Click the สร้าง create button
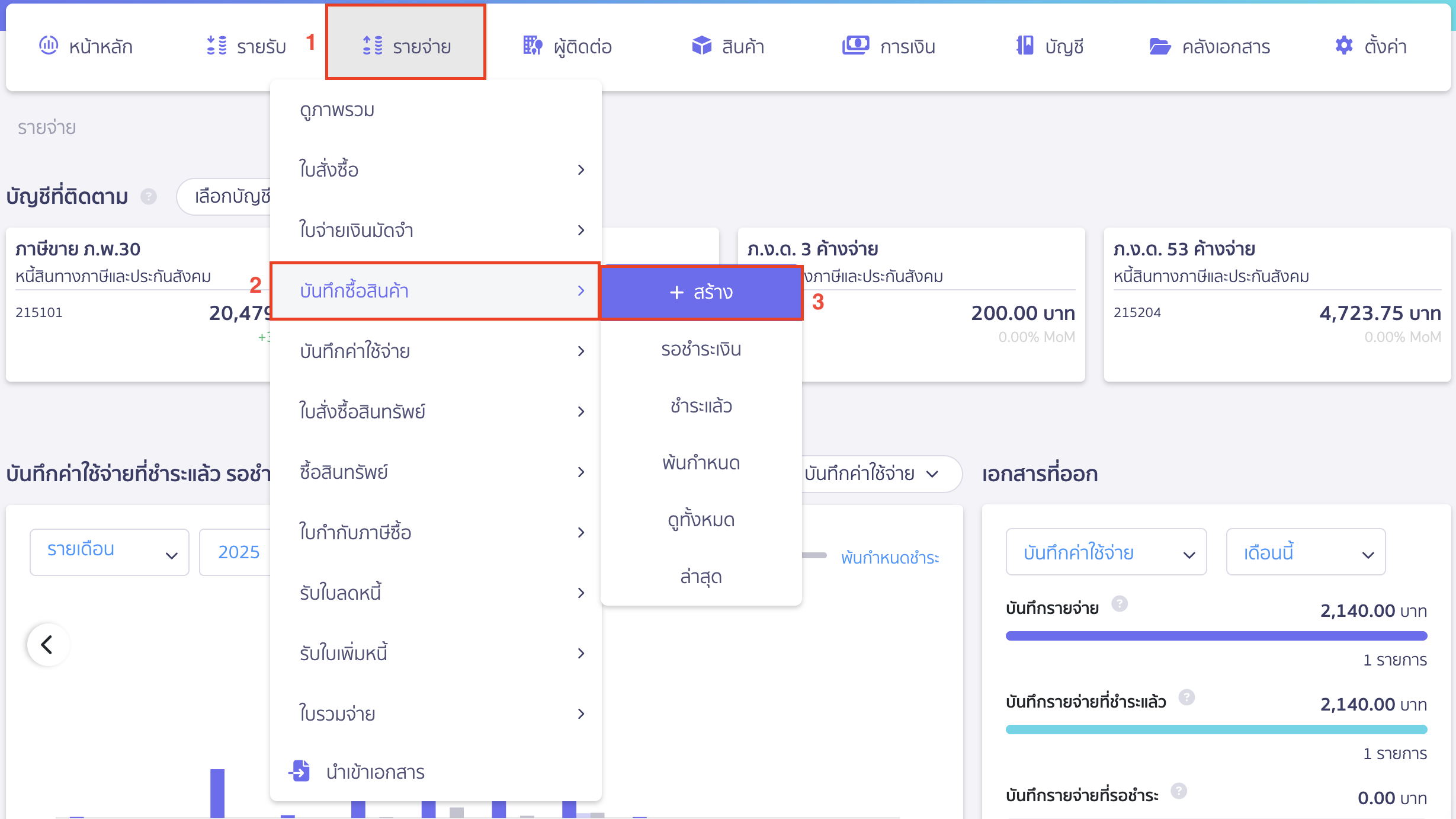 coord(701,292)
